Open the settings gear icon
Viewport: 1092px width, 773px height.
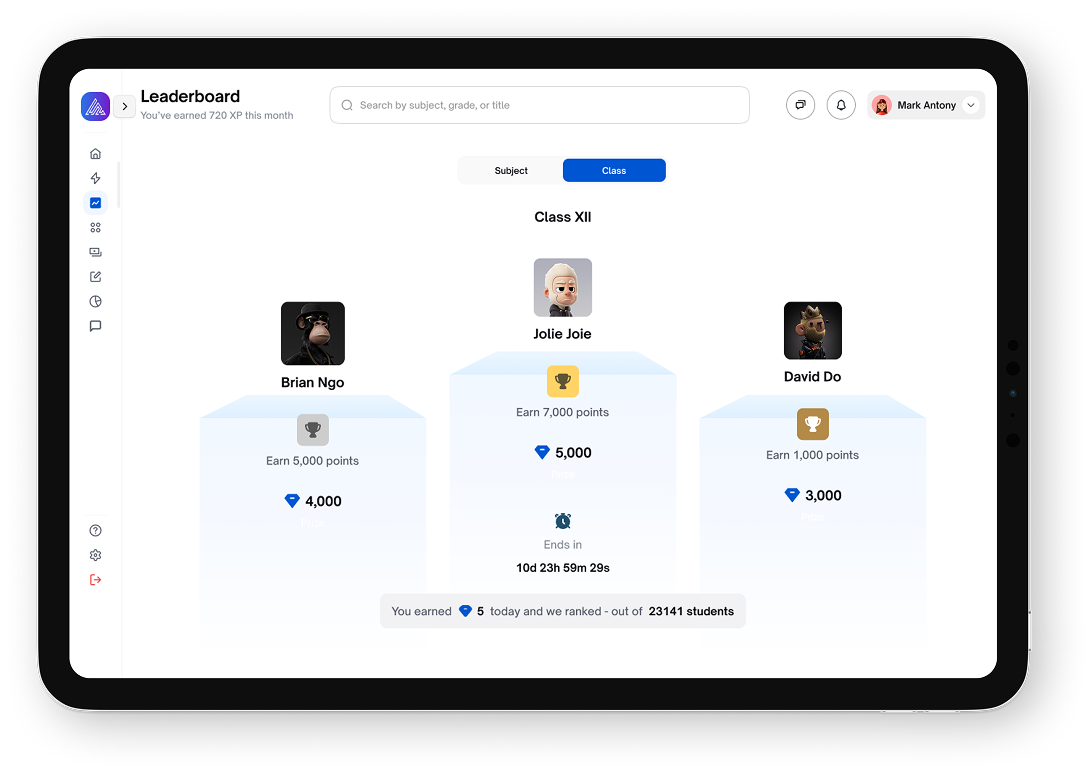(x=95, y=555)
